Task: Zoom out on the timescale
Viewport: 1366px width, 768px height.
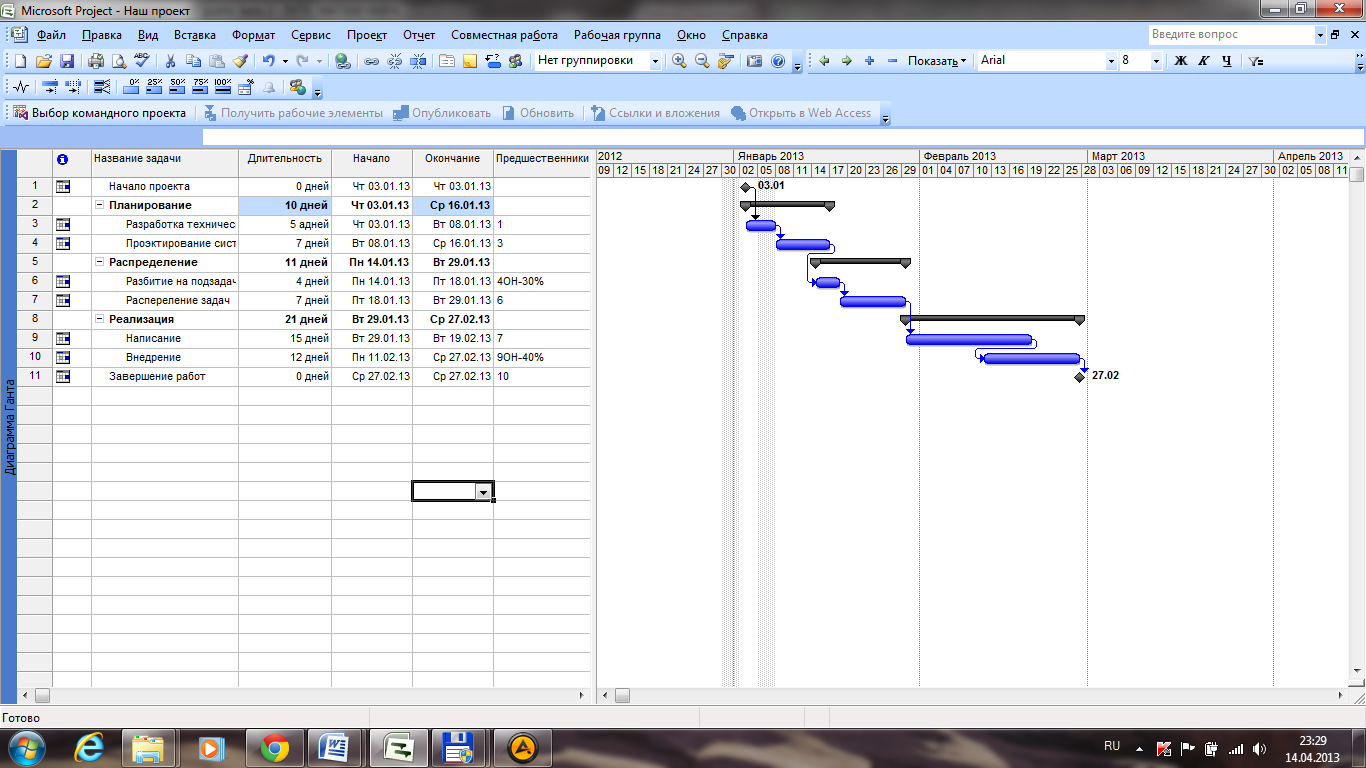Action: (702, 61)
